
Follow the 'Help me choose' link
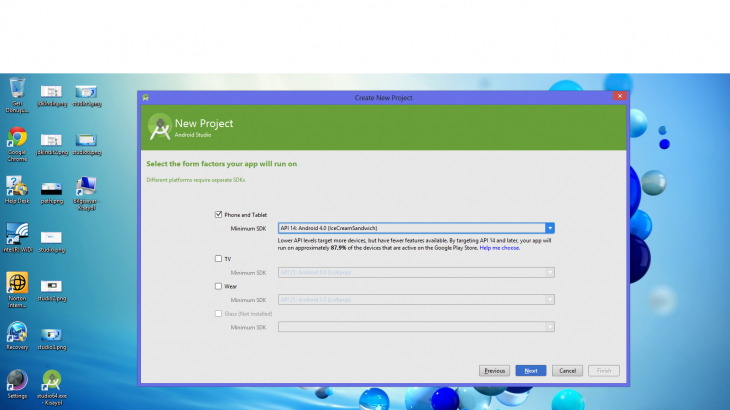coord(499,247)
